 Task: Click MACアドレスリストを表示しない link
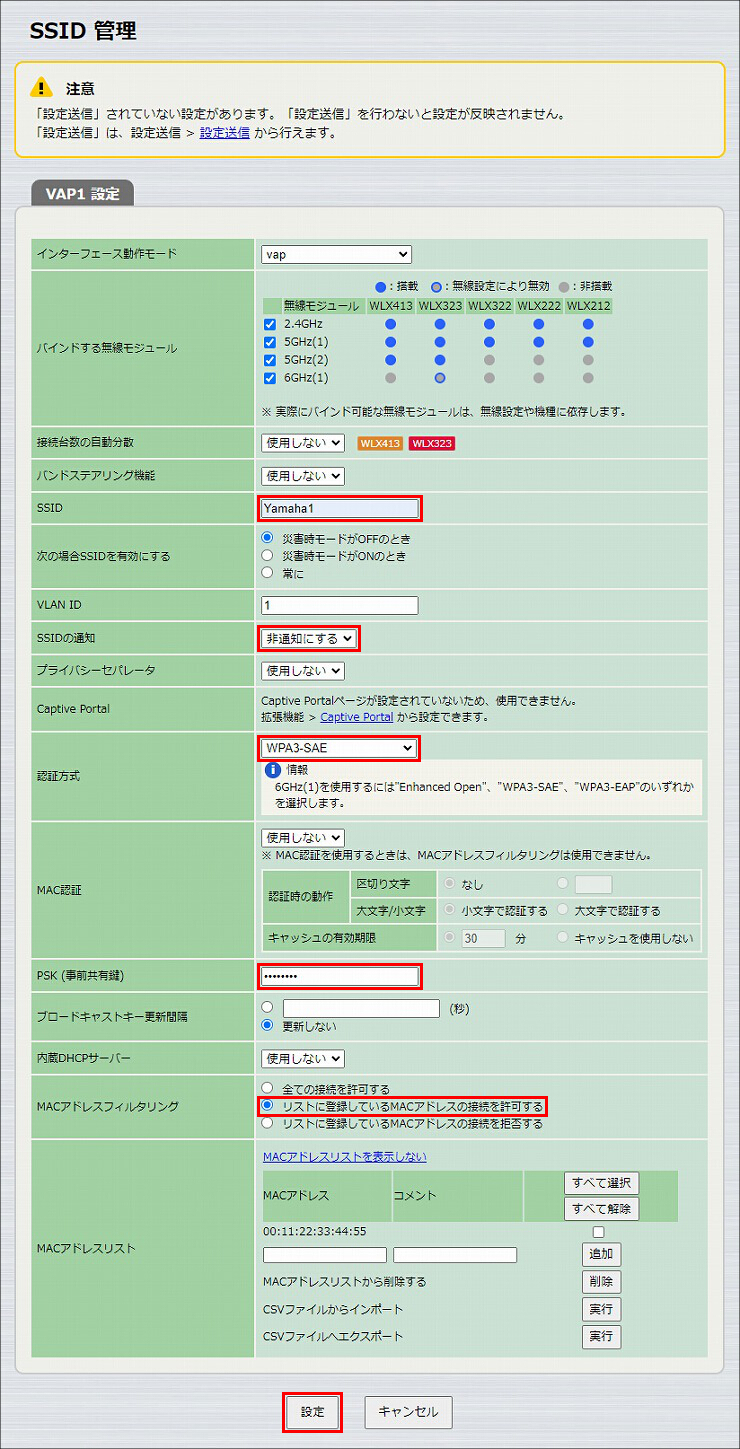344,1157
